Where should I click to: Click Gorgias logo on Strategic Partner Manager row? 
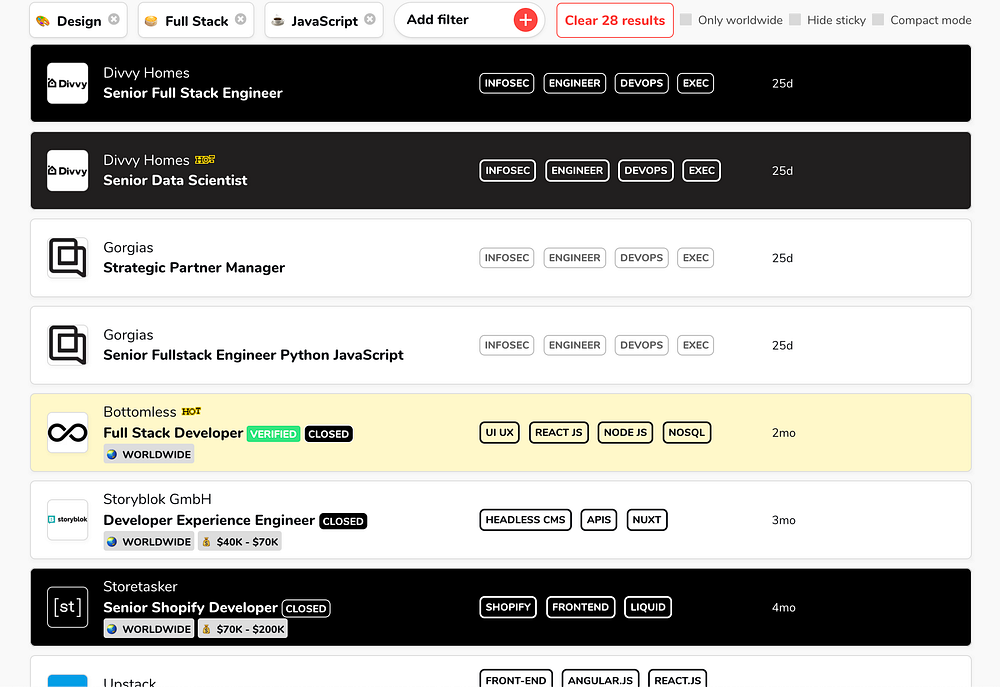coord(68,258)
